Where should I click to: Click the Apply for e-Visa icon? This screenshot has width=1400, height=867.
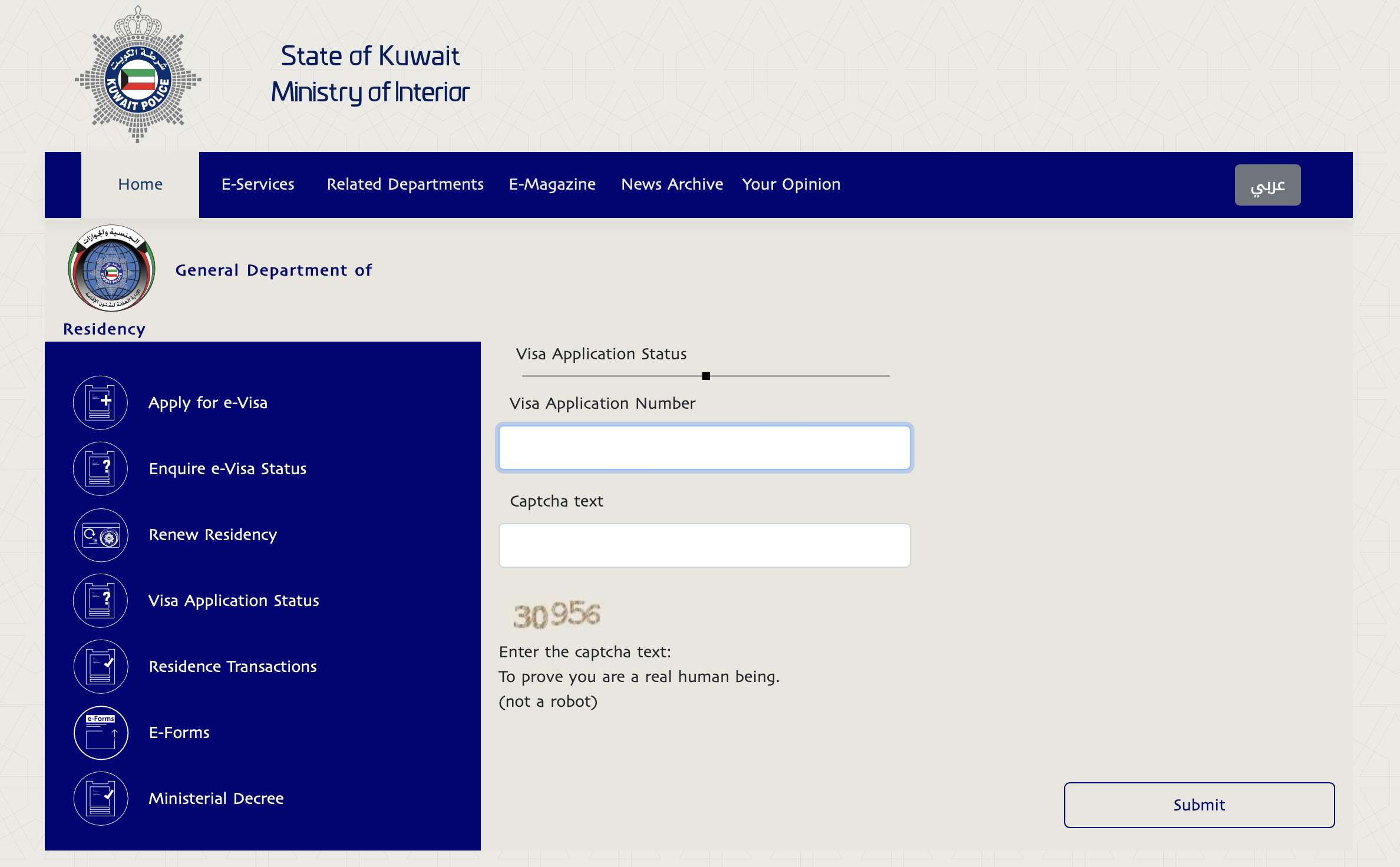[x=99, y=402]
